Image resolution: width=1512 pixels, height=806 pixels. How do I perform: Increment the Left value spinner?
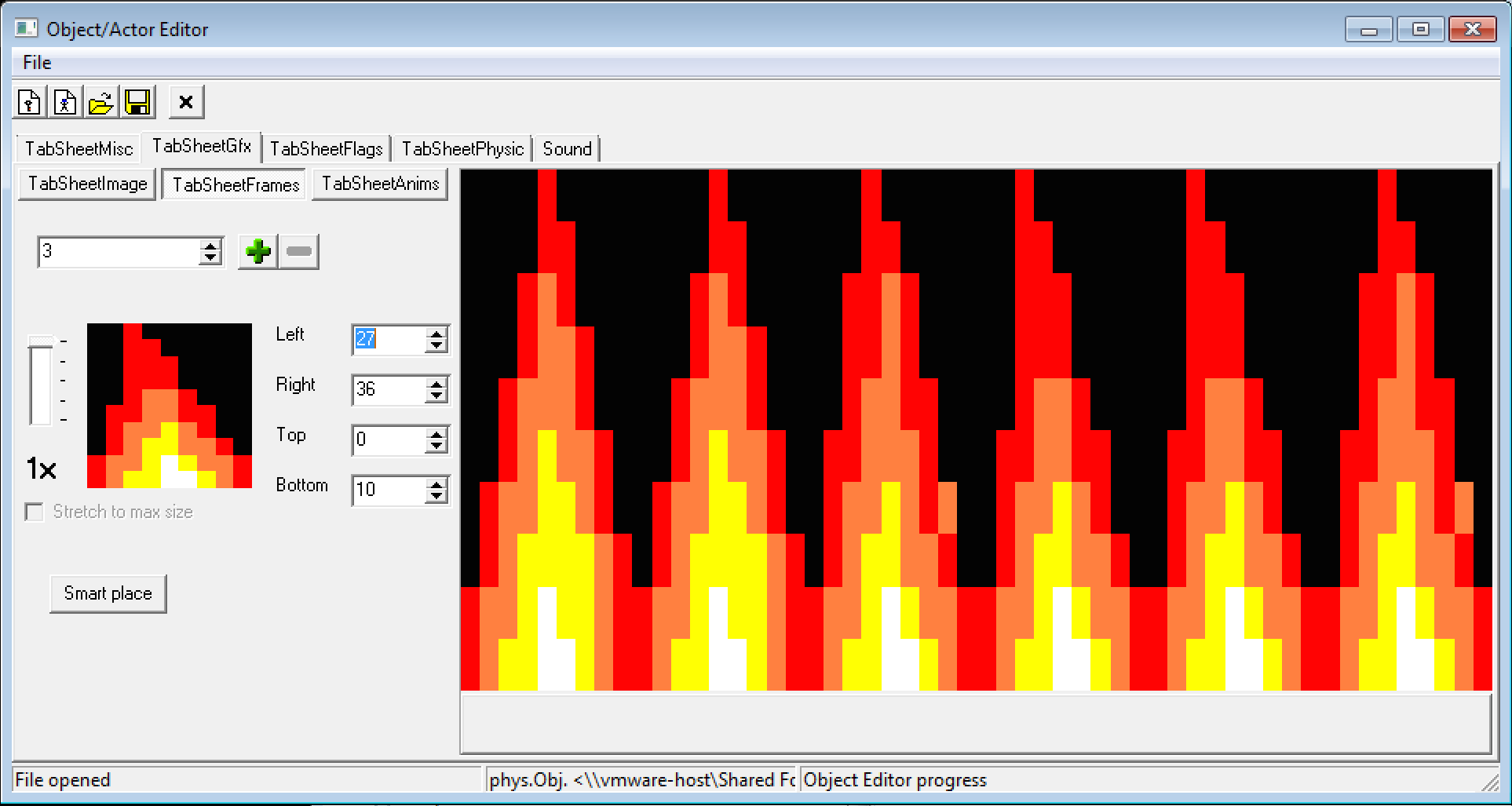(436, 334)
